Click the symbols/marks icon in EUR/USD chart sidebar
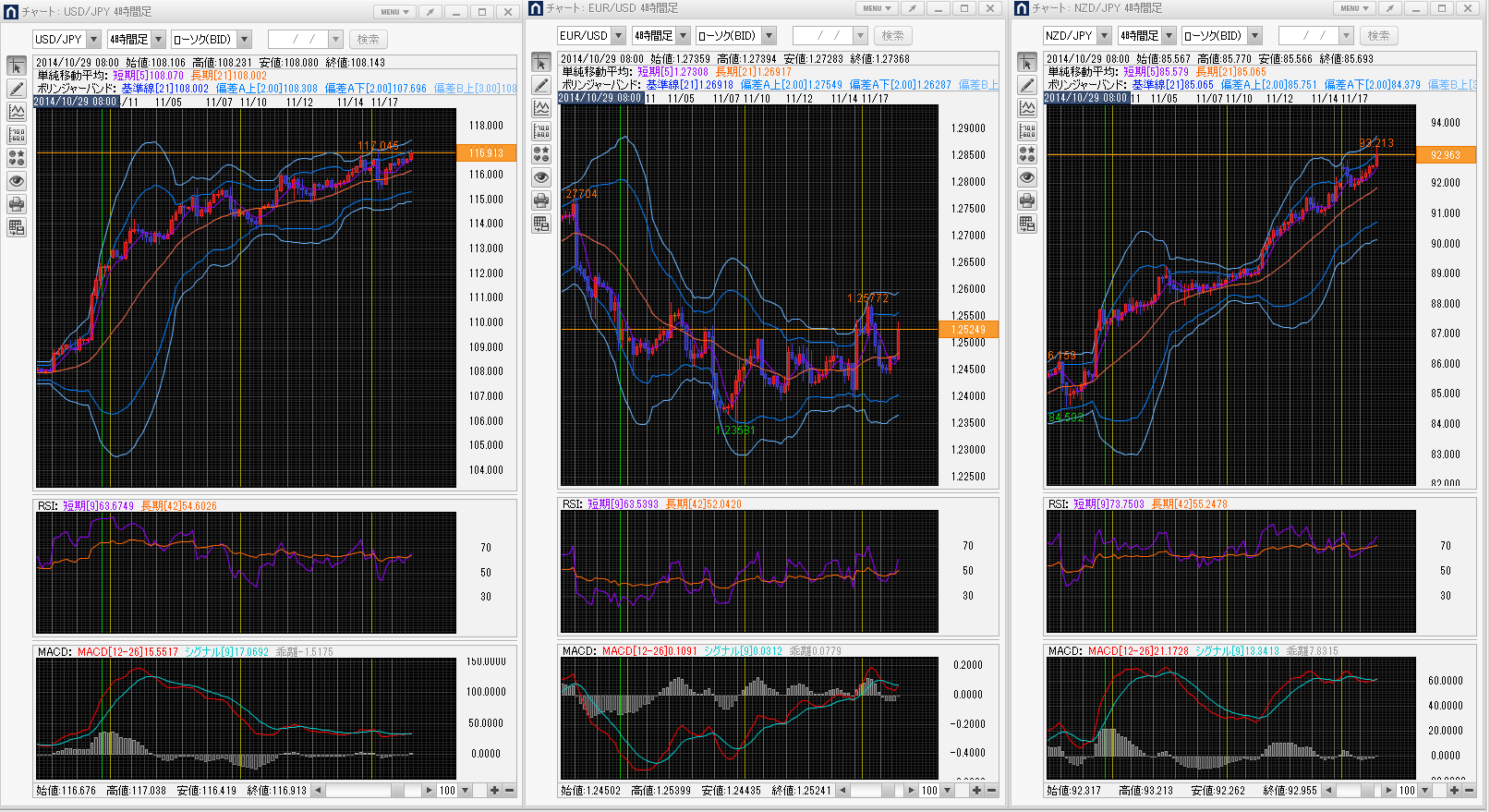This screenshot has width=1490, height=812. pyautogui.click(x=541, y=154)
